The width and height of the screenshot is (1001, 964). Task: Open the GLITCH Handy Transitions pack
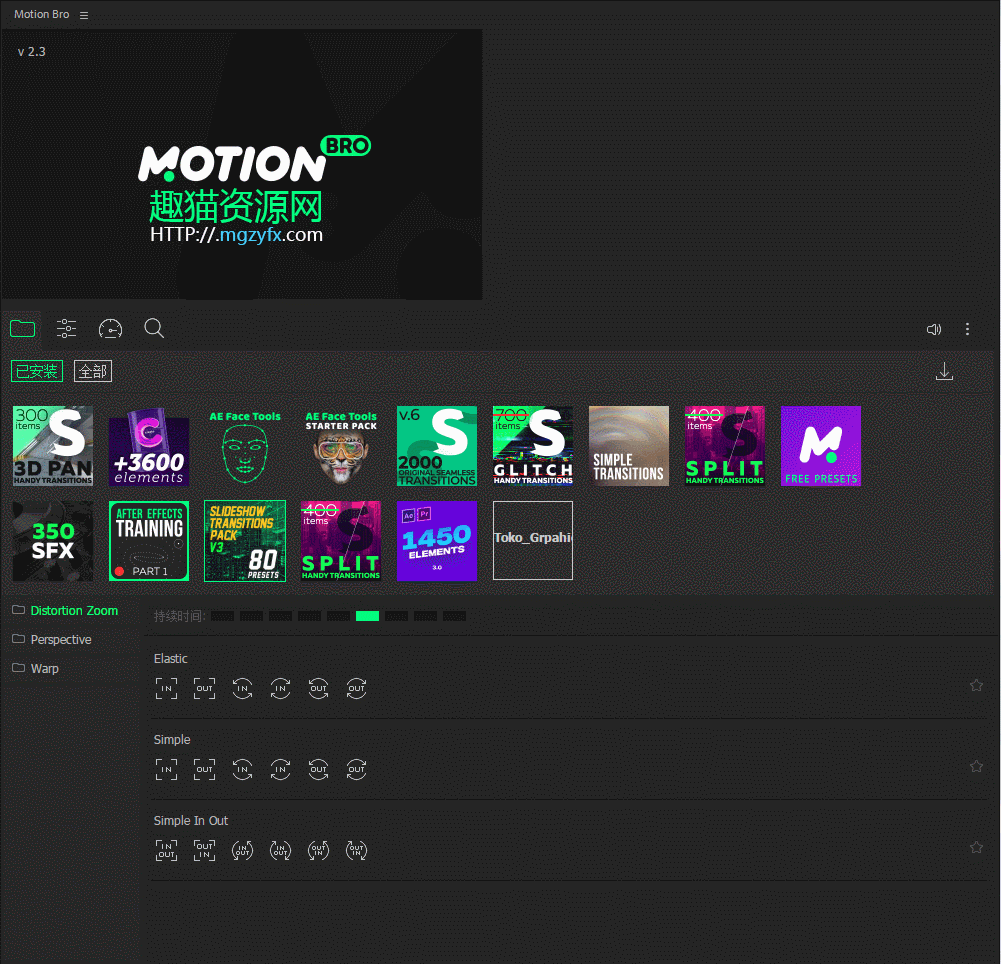[533, 446]
